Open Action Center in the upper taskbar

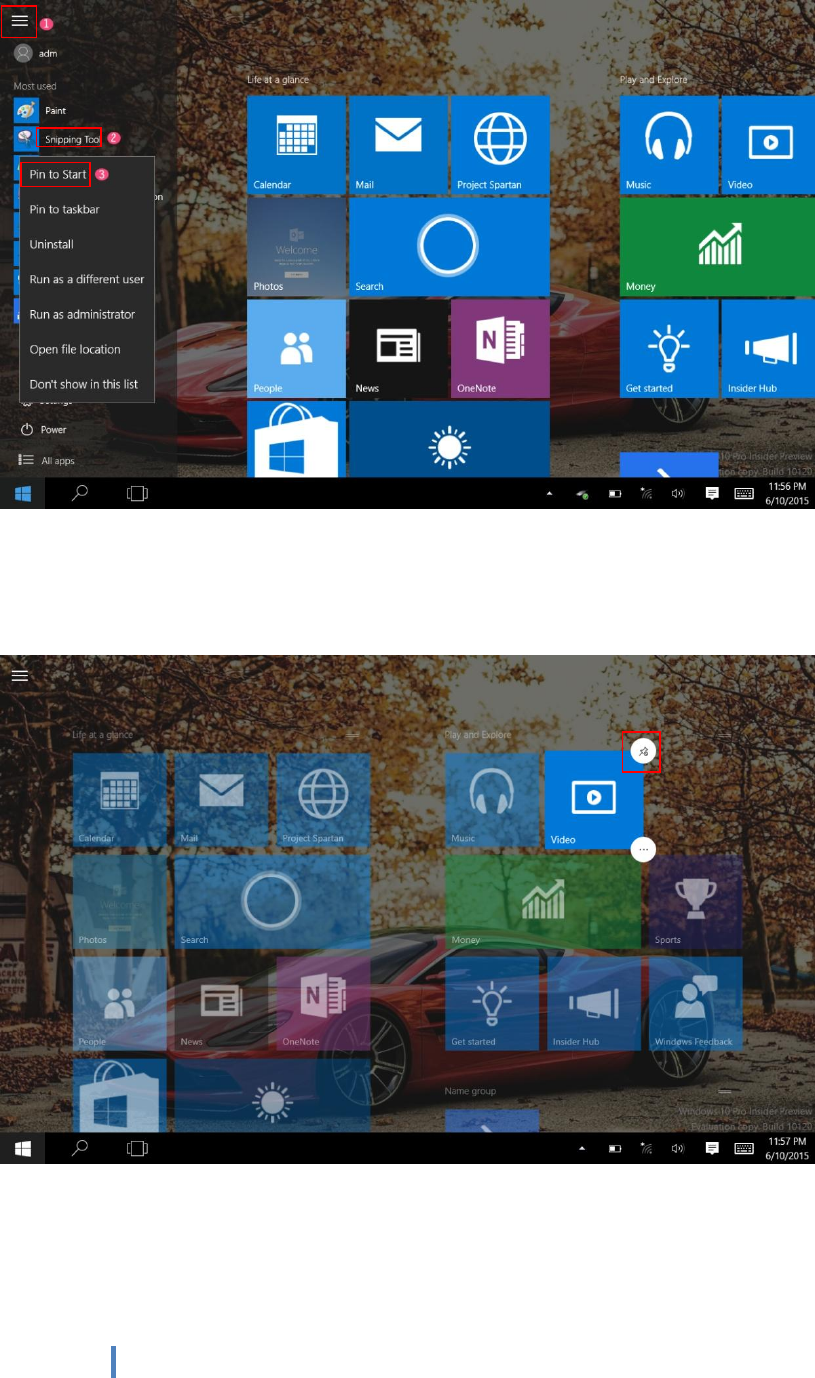(x=712, y=494)
